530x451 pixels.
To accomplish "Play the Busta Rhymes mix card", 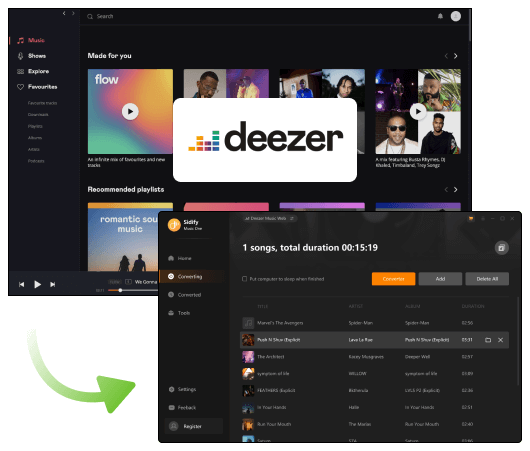I will [418, 112].
